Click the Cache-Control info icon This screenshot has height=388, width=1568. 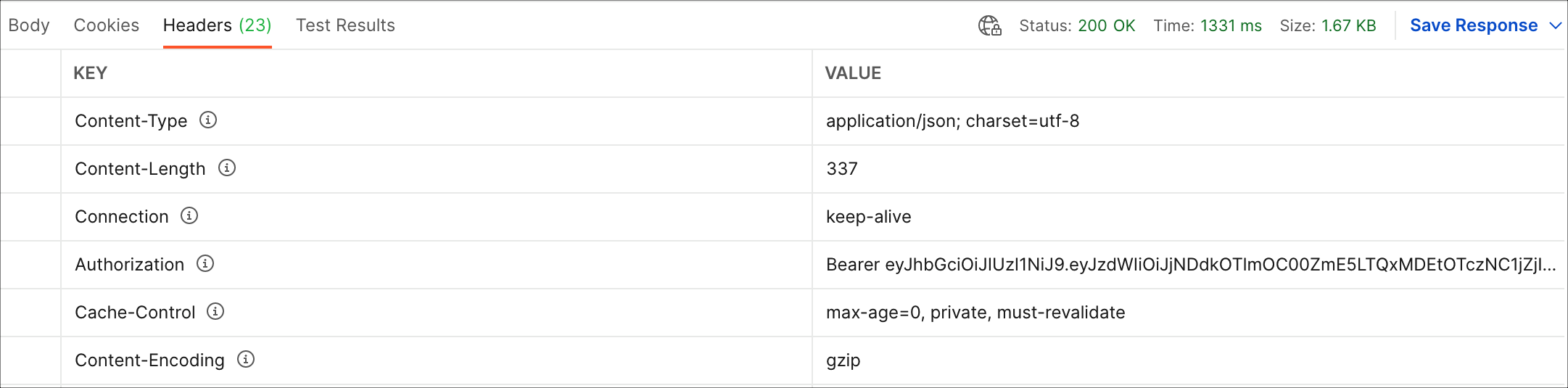[x=215, y=311]
